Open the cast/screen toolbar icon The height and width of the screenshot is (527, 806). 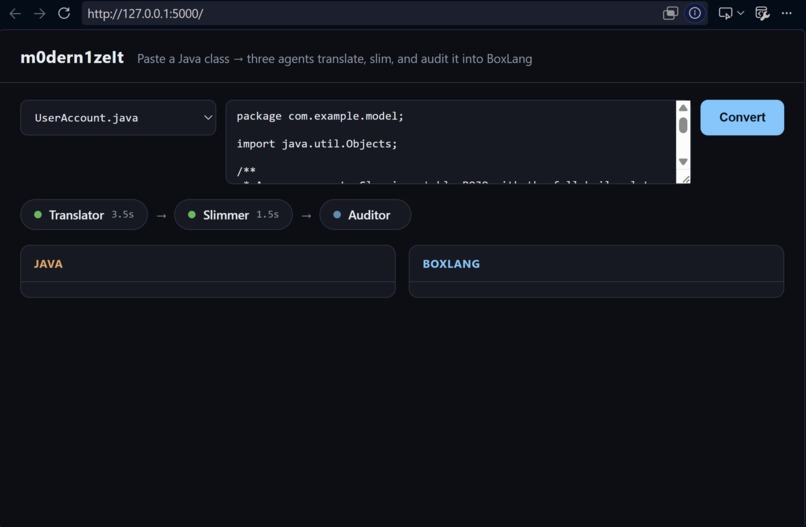pyautogui.click(x=725, y=13)
